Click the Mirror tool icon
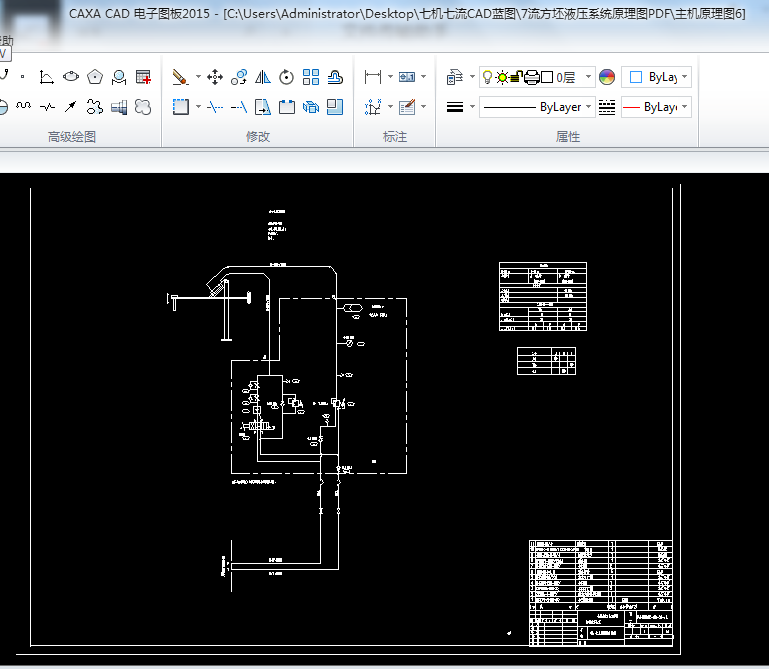This screenshot has height=669, width=769. pos(262,77)
